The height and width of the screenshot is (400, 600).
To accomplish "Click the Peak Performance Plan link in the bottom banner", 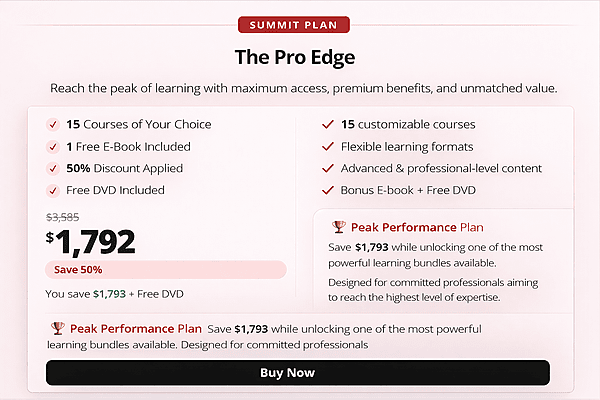I will coord(136,329).
